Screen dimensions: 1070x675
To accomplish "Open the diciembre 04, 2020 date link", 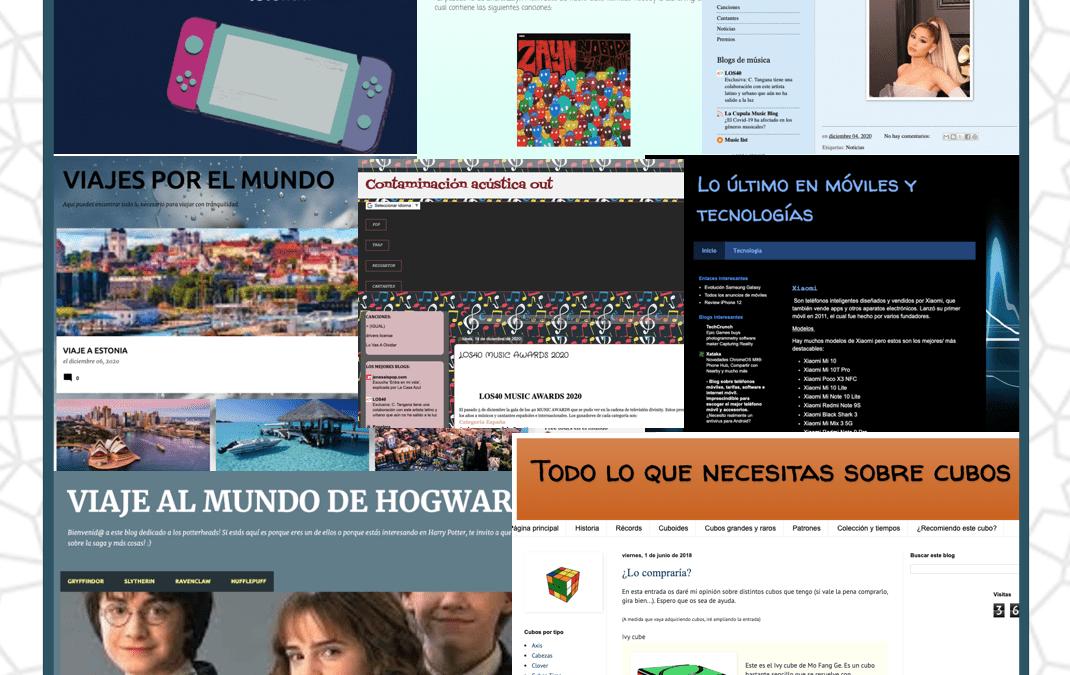I will click(850, 137).
